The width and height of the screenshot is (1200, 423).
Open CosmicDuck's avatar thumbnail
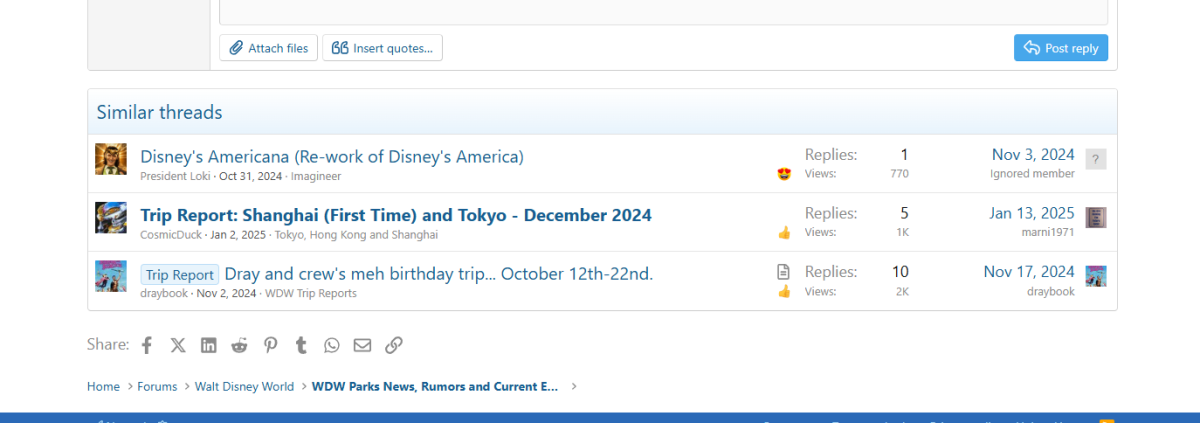coord(110,218)
